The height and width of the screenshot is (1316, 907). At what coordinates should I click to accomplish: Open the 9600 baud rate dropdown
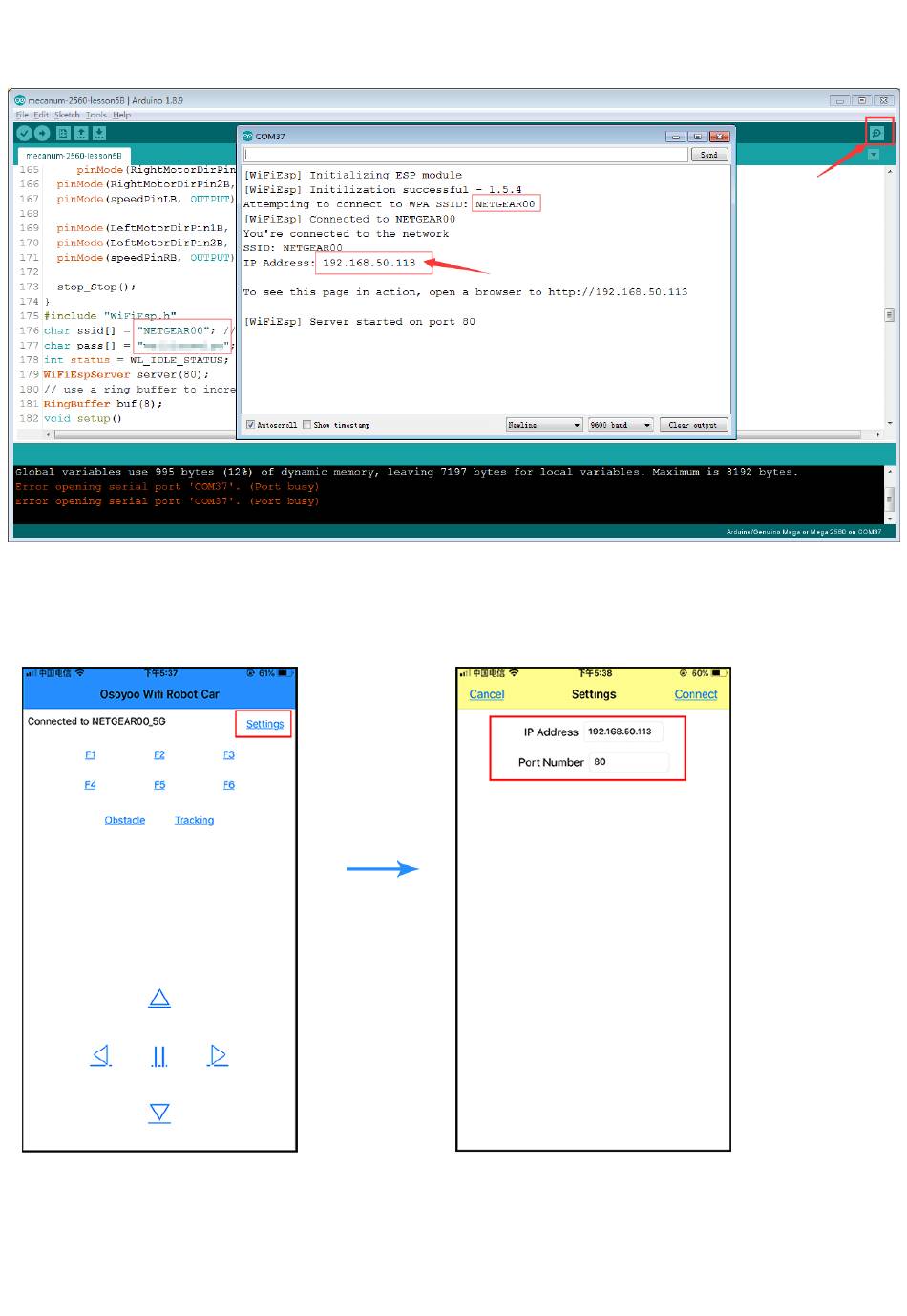click(x=621, y=425)
